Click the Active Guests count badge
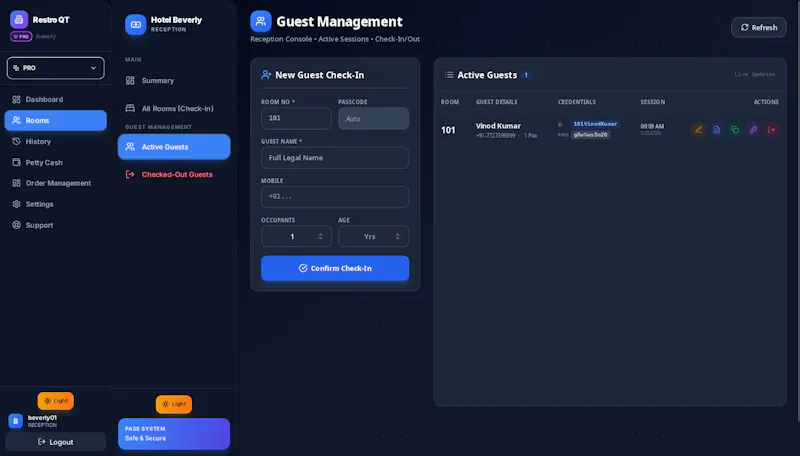Viewport: 800px width, 456px height. [x=526, y=75]
